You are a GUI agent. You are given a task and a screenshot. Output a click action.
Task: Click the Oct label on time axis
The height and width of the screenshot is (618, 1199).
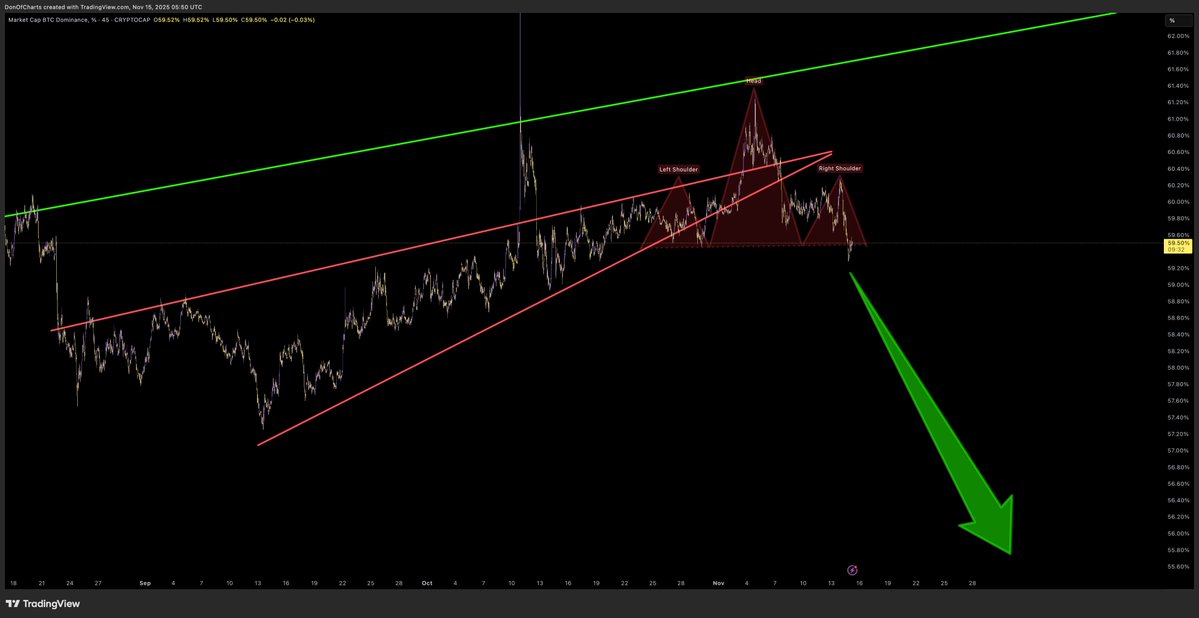(x=427, y=583)
